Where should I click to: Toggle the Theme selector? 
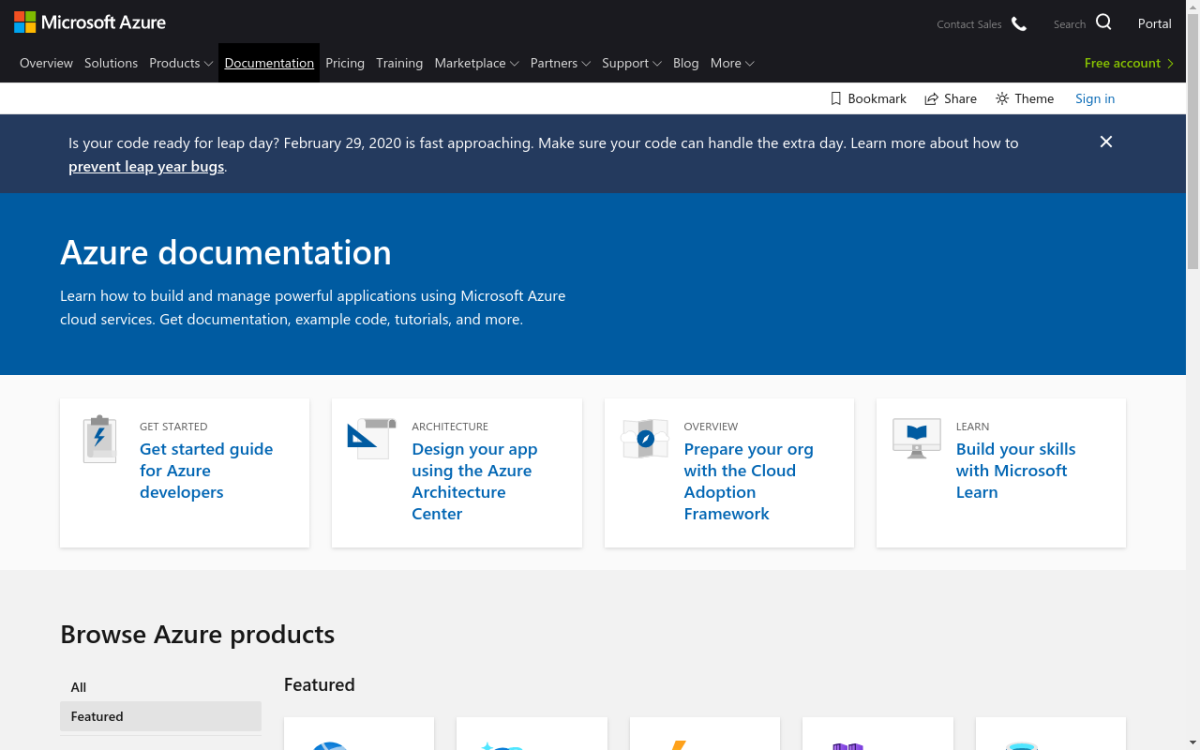(1024, 99)
